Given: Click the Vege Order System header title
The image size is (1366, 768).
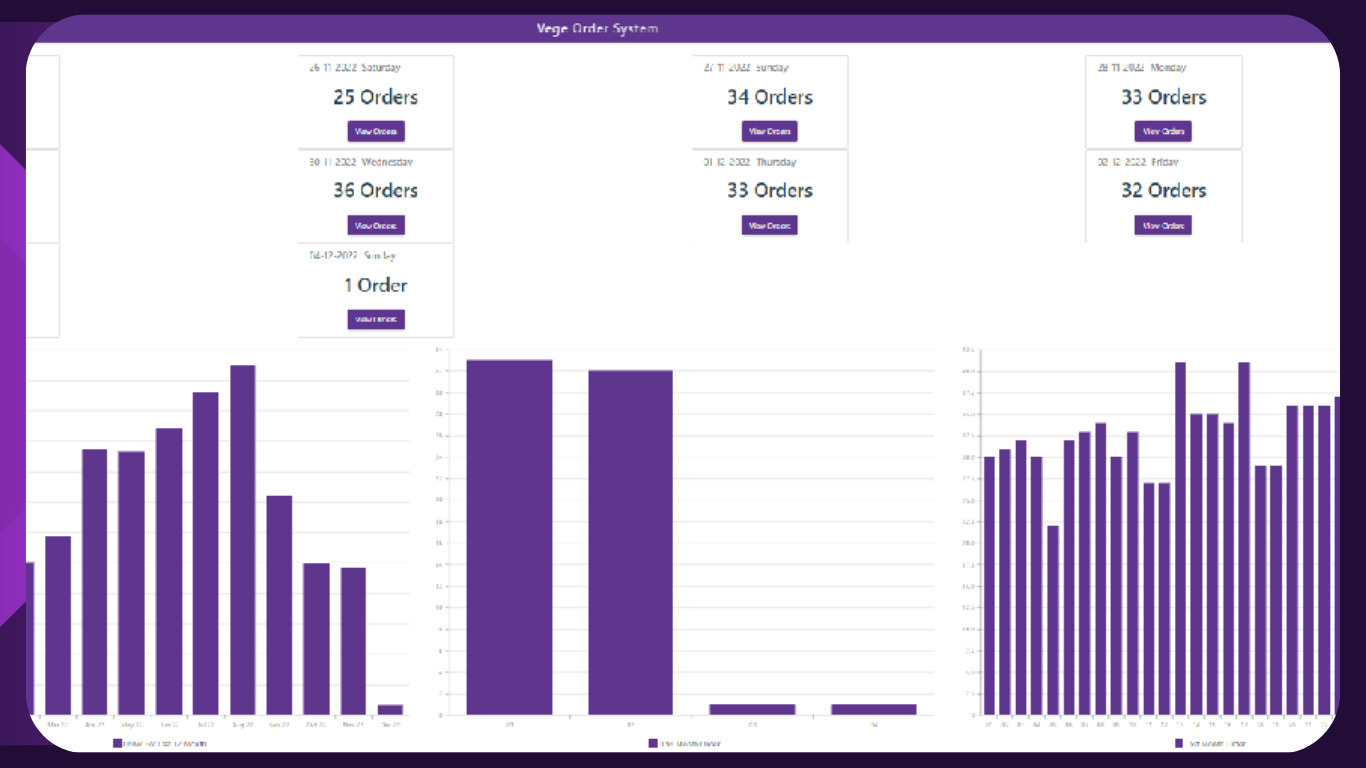Looking at the screenshot, I should (x=597, y=29).
